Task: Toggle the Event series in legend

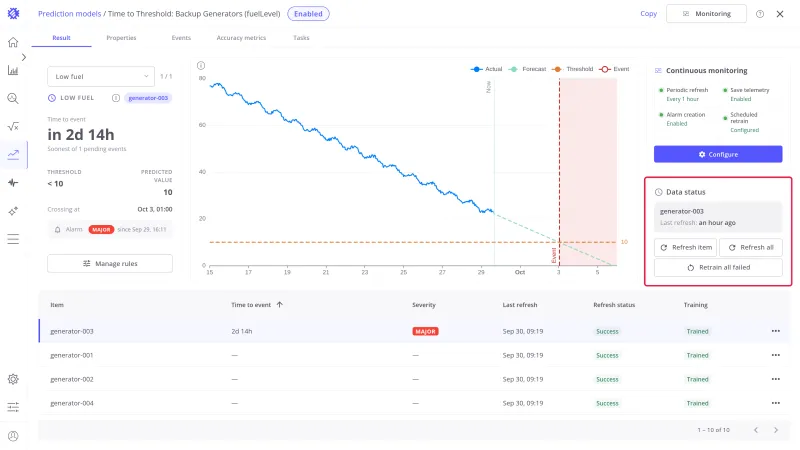Action: click(614, 69)
